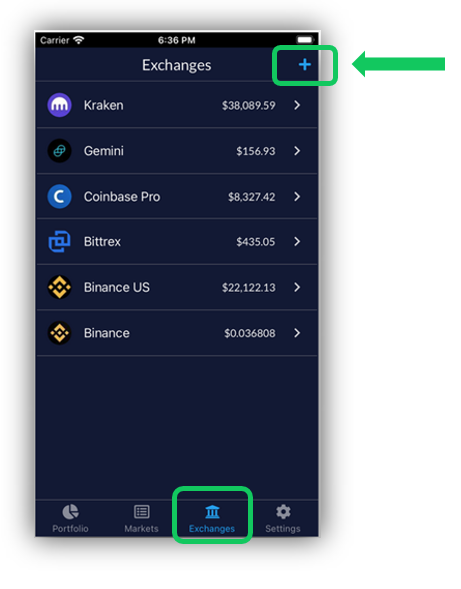Screen dimensions: 461x589
Task: Open the Settings gear tab
Action: pyautogui.click(x=283, y=519)
